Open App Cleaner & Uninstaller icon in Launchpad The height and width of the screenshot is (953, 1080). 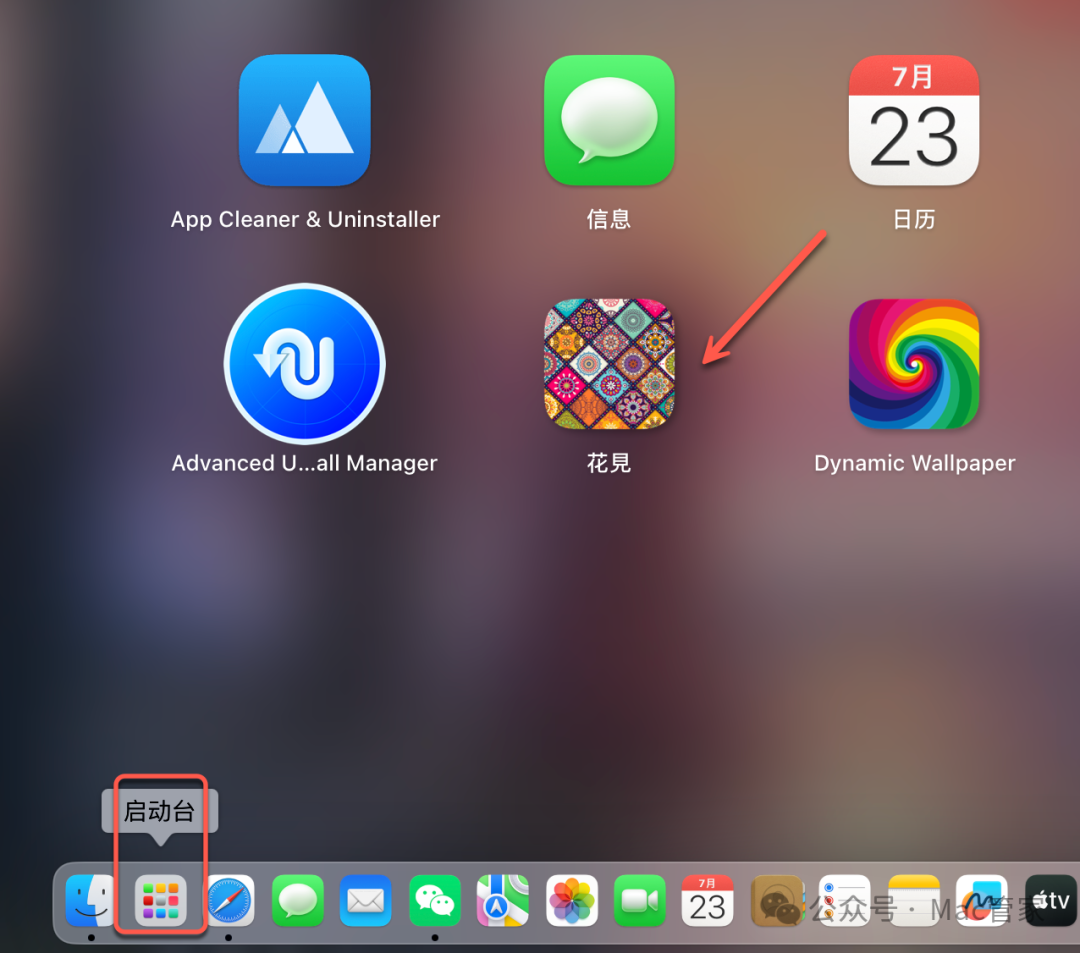click(304, 120)
